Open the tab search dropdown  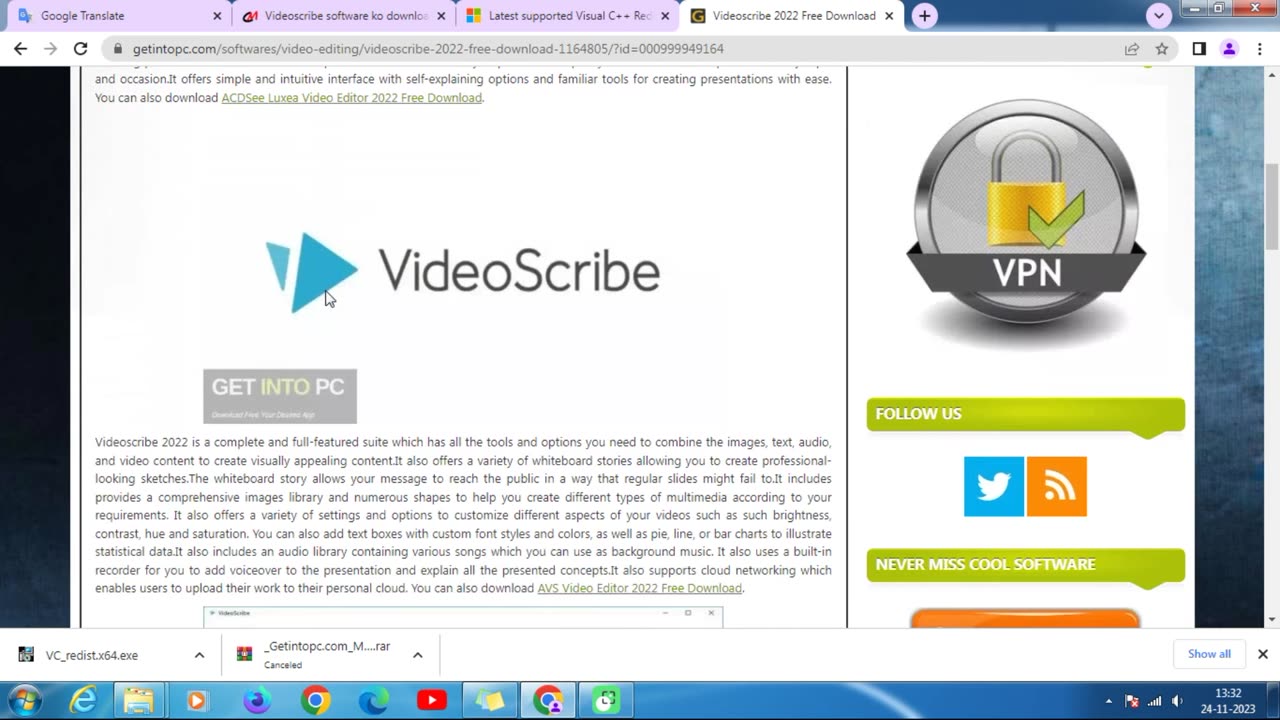[x=1159, y=16]
